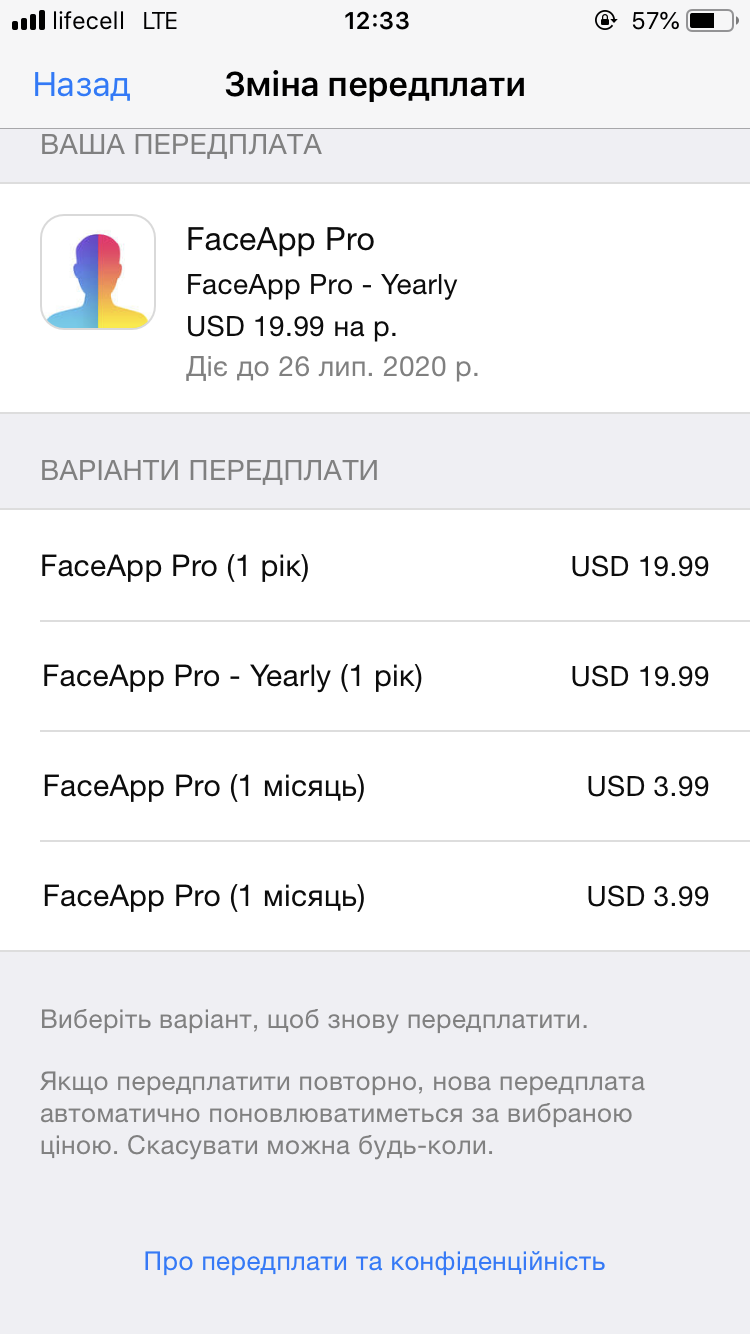Viewport: 750px width, 1334px height.
Task: Tap the 57% battery percentage
Action: [656, 20]
